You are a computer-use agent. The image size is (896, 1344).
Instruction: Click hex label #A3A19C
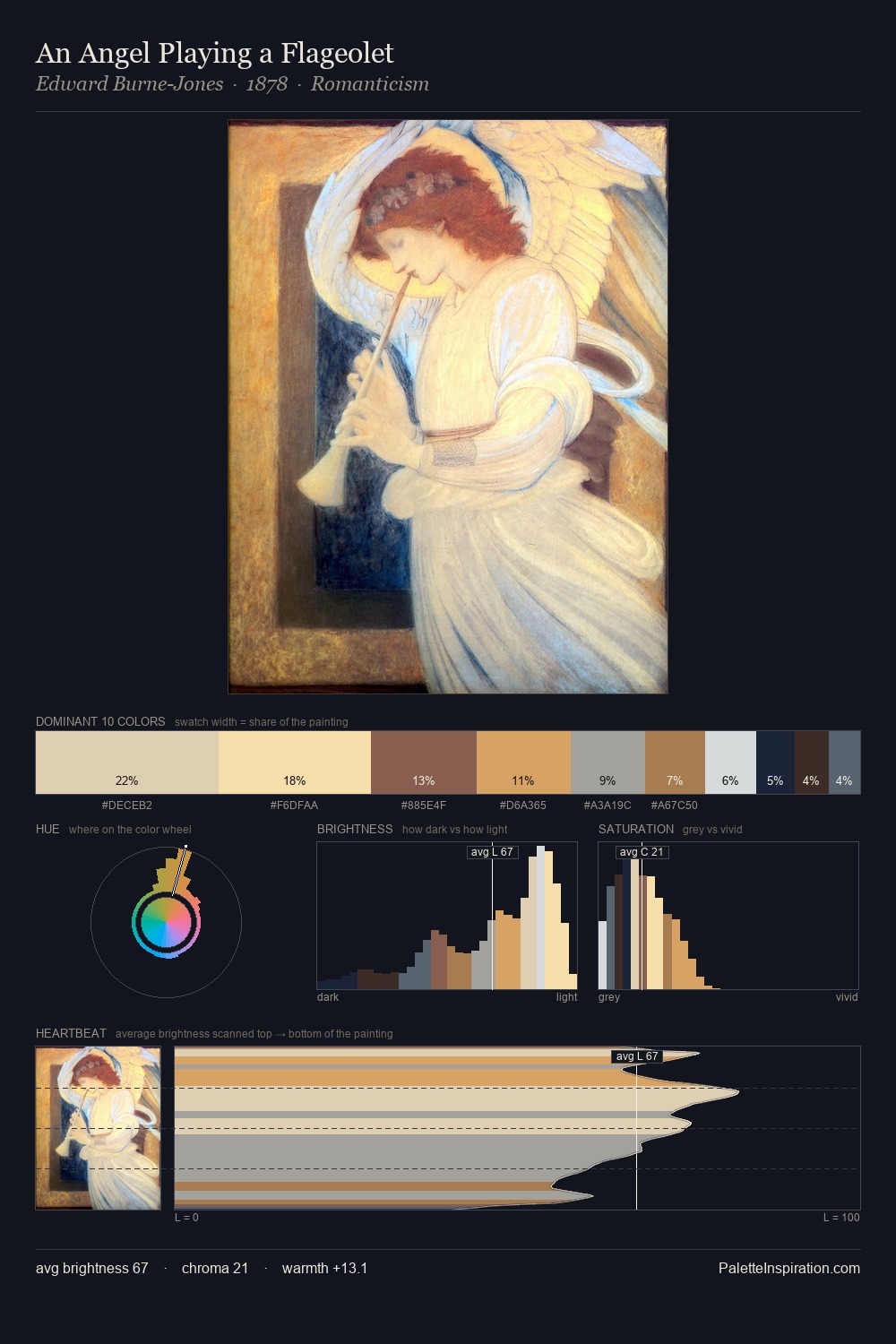tap(607, 806)
